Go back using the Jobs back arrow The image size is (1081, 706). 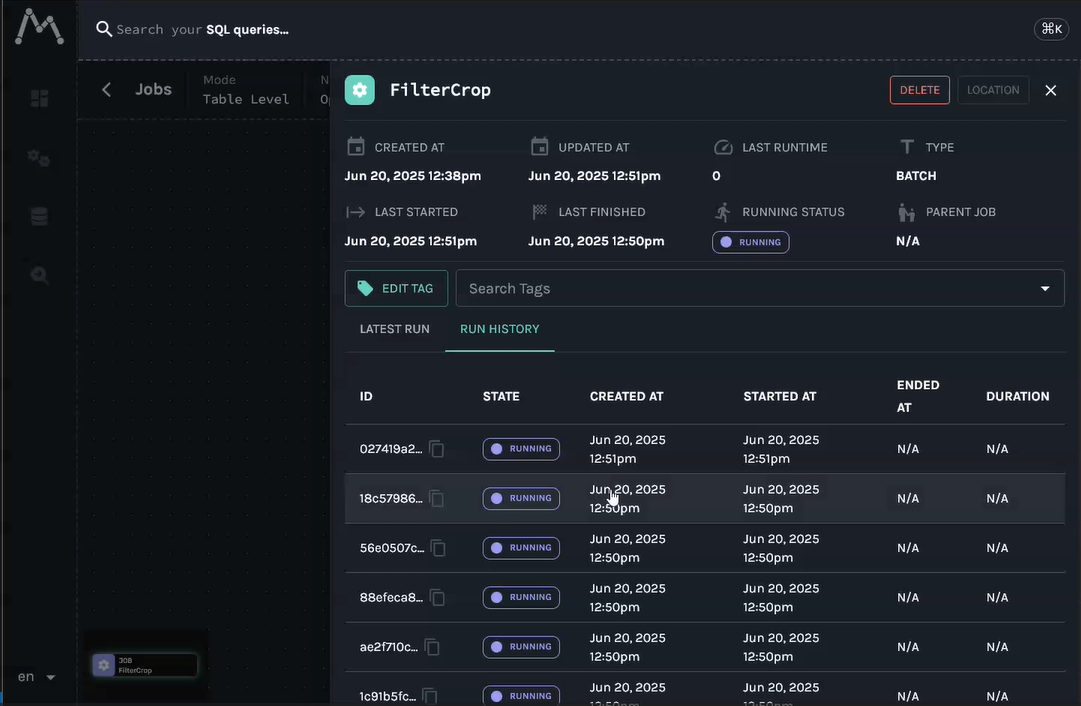coord(107,89)
